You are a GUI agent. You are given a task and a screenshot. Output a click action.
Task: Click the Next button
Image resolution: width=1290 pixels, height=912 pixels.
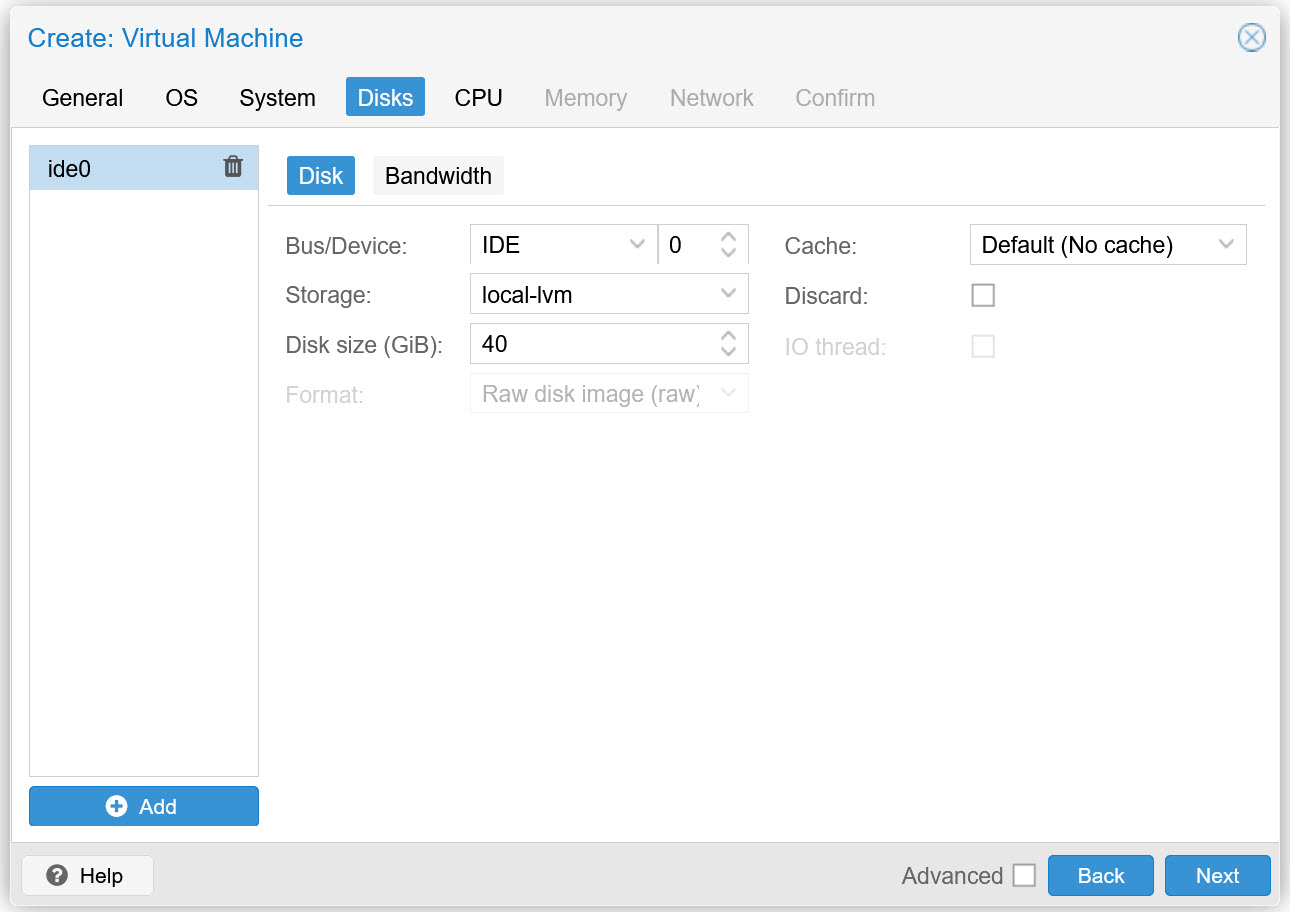tap(1217, 875)
